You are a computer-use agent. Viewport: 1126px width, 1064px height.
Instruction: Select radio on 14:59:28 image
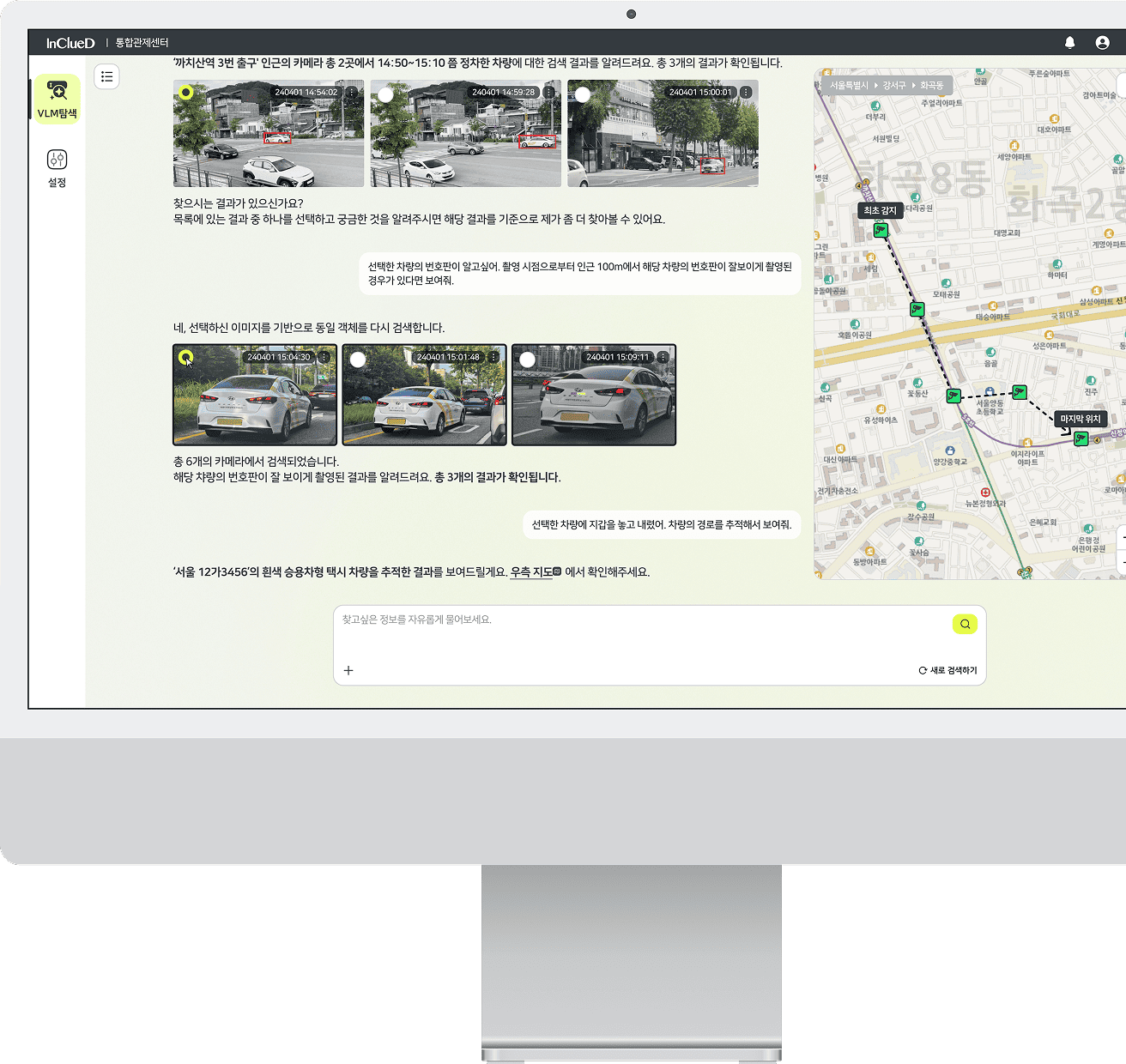pos(386,94)
